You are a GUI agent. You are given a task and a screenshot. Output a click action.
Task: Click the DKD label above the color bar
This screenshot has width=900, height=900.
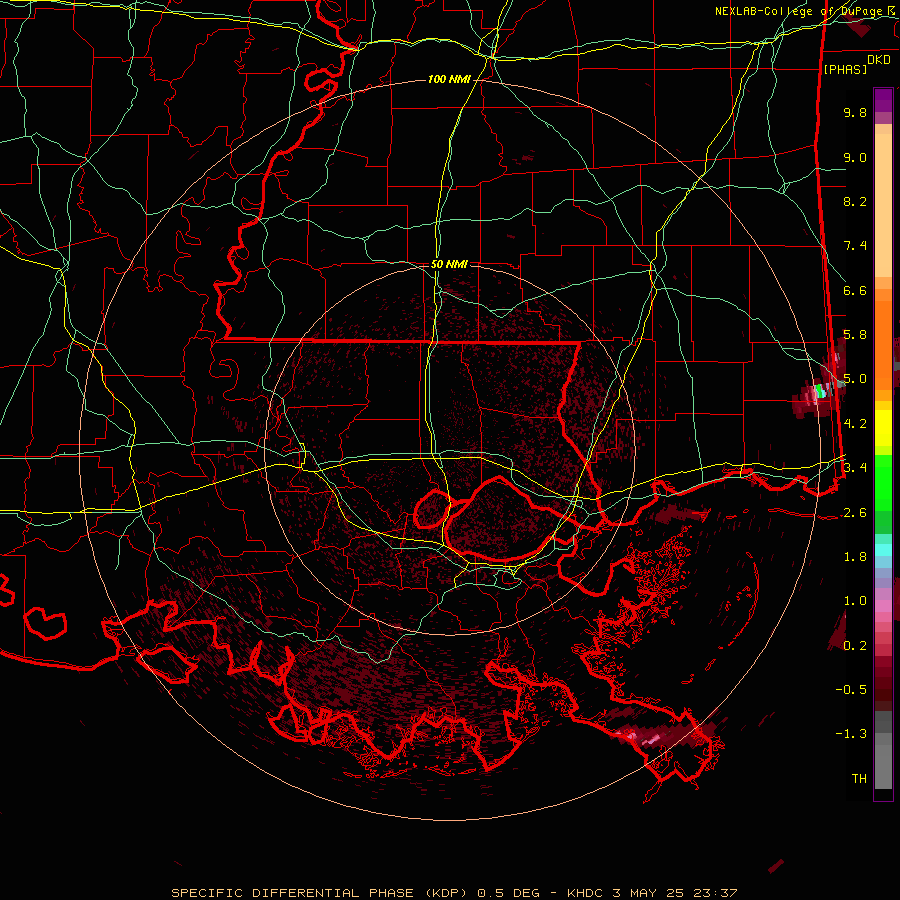pos(878,60)
